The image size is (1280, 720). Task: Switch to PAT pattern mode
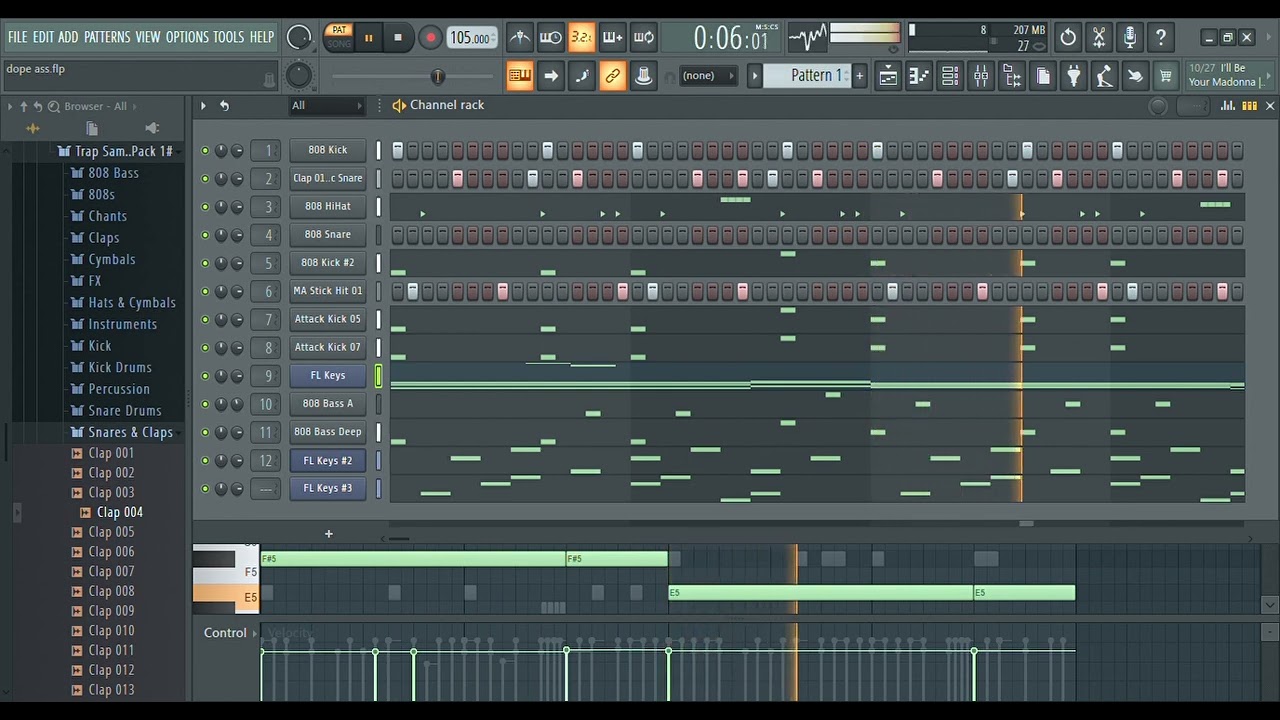pyautogui.click(x=339, y=30)
